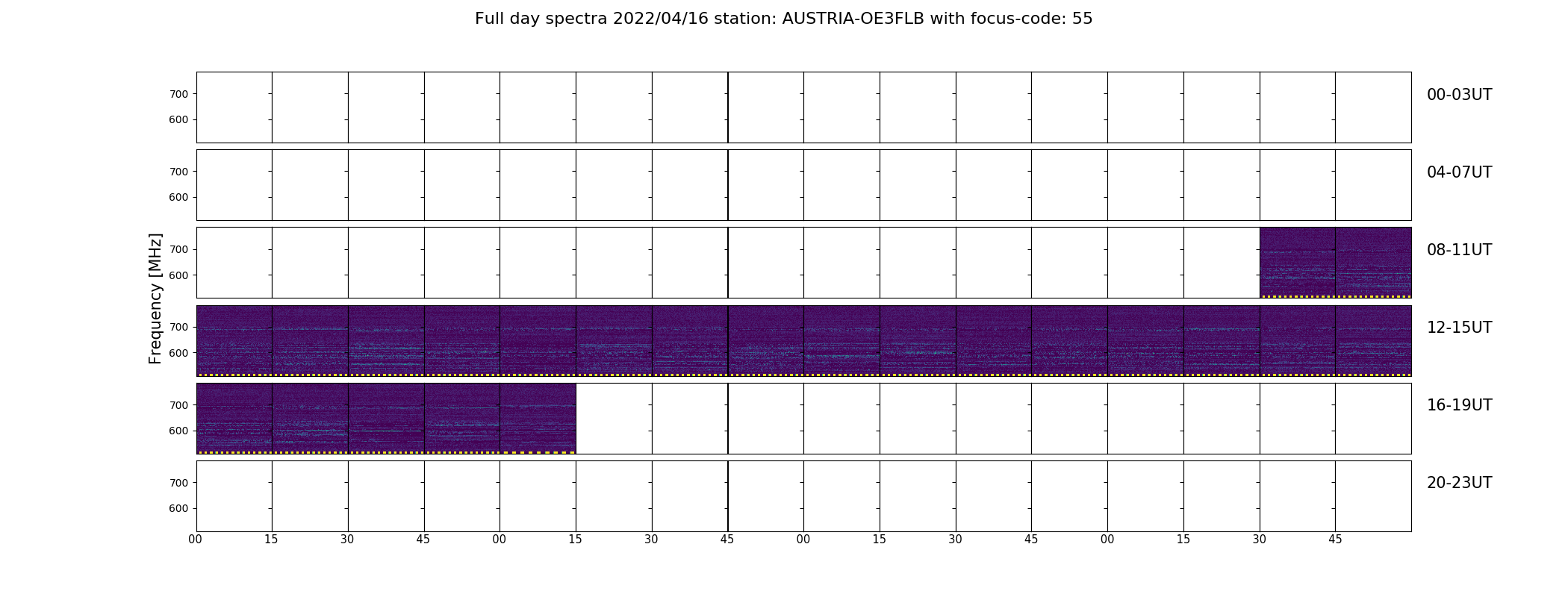
Task: Open the 16:15 spectrogram panel in 16-19UT row
Action: click(310, 418)
